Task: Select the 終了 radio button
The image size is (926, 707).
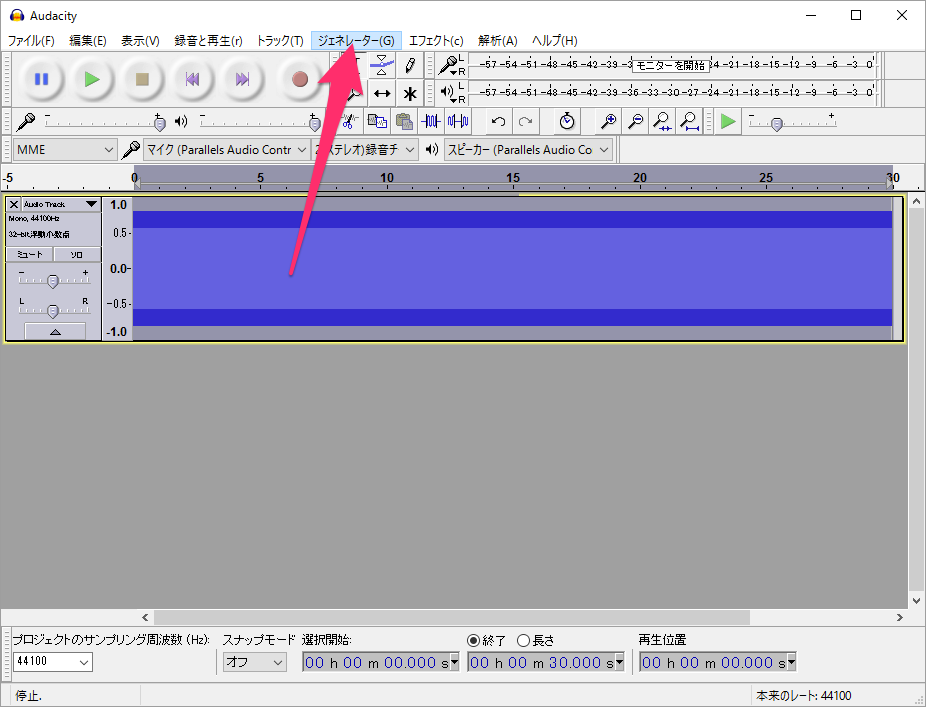Action: click(473, 640)
